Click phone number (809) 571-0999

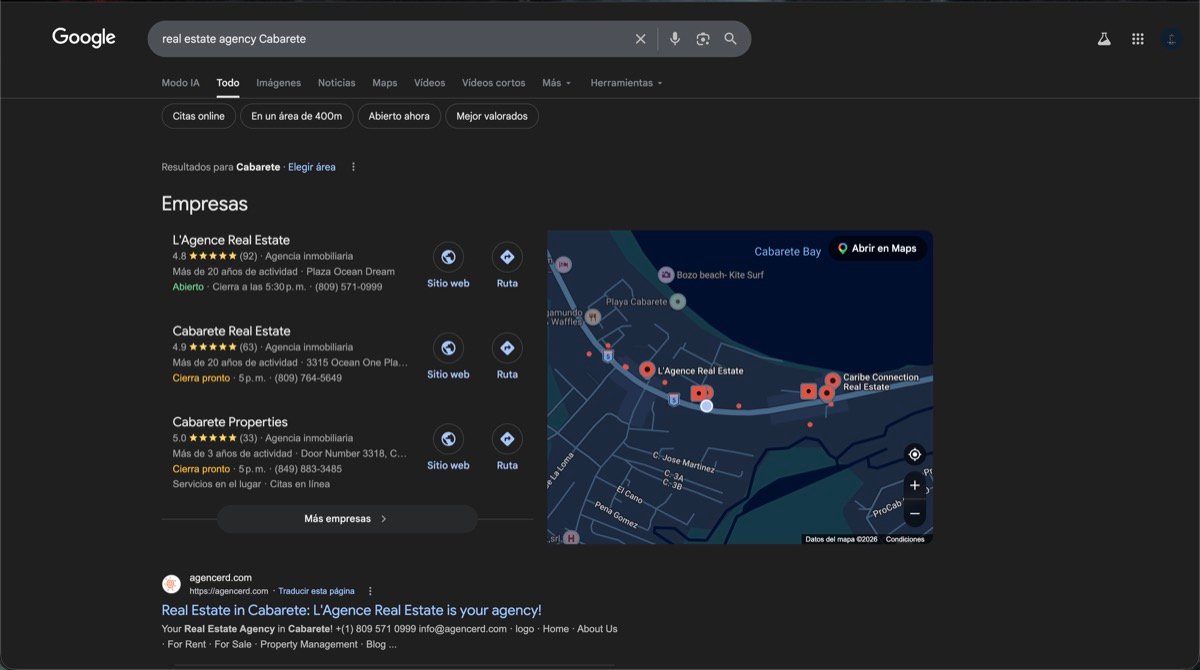coord(349,287)
